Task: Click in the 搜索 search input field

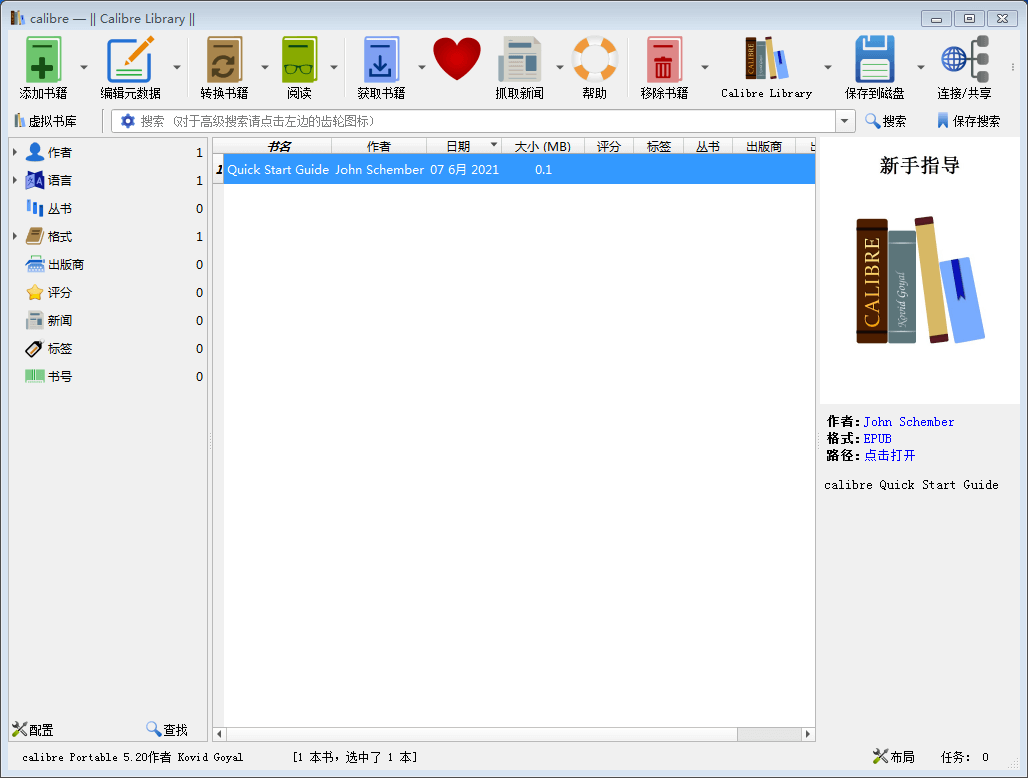Action: coord(485,121)
